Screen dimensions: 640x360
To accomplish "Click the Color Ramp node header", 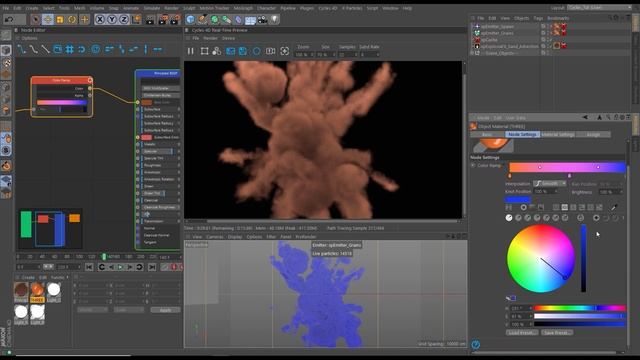I will coord(61,80).
